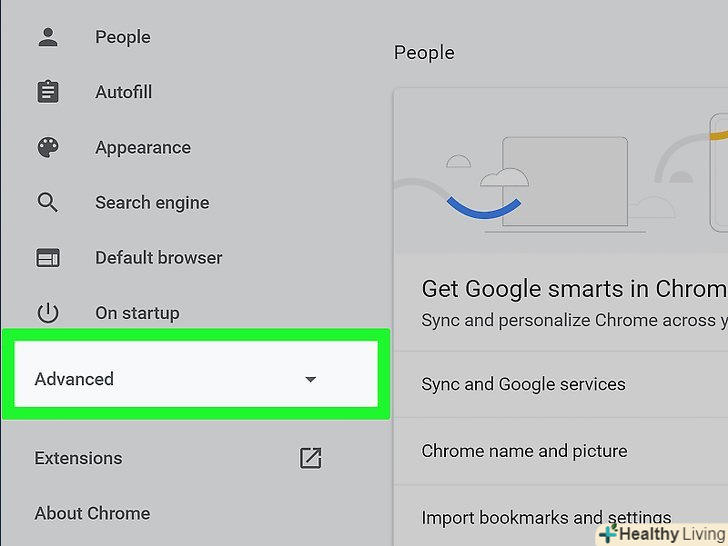The image size is (728, 546).
Task: Open Sync and Google services row
Action: pos(561,384)
